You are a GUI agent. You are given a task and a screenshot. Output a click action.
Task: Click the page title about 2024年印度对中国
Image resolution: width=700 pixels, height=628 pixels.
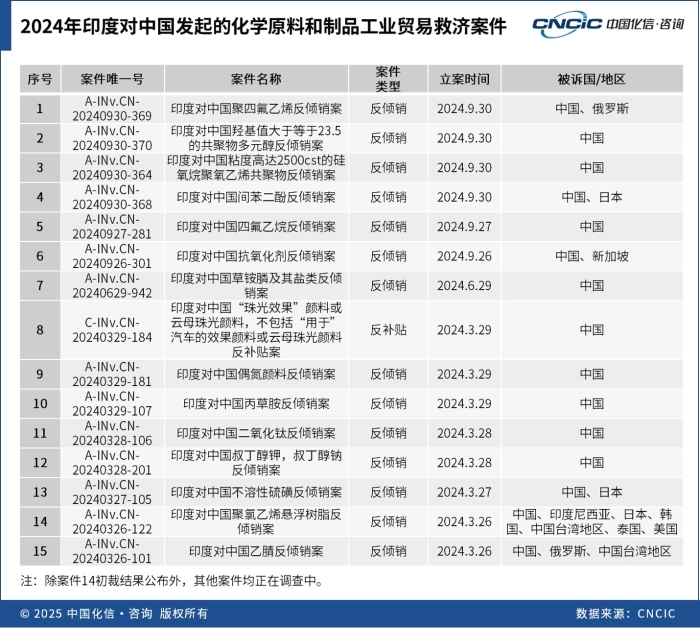tap(263, 26)
